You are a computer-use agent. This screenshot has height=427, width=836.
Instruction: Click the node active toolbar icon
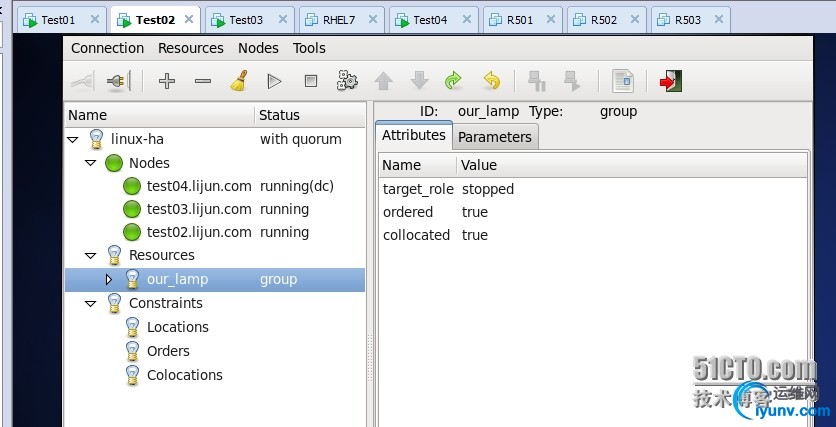tap(572, 81)
